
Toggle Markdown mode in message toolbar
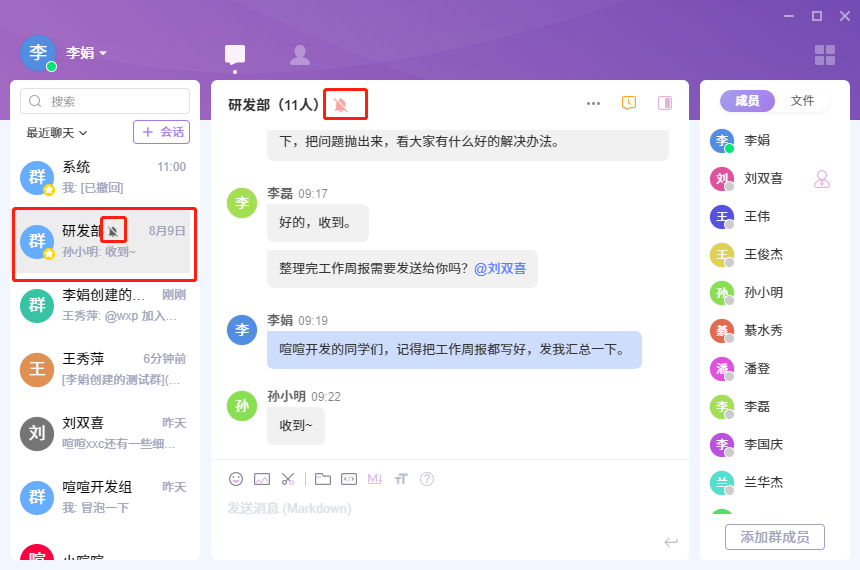coord(375,479)
